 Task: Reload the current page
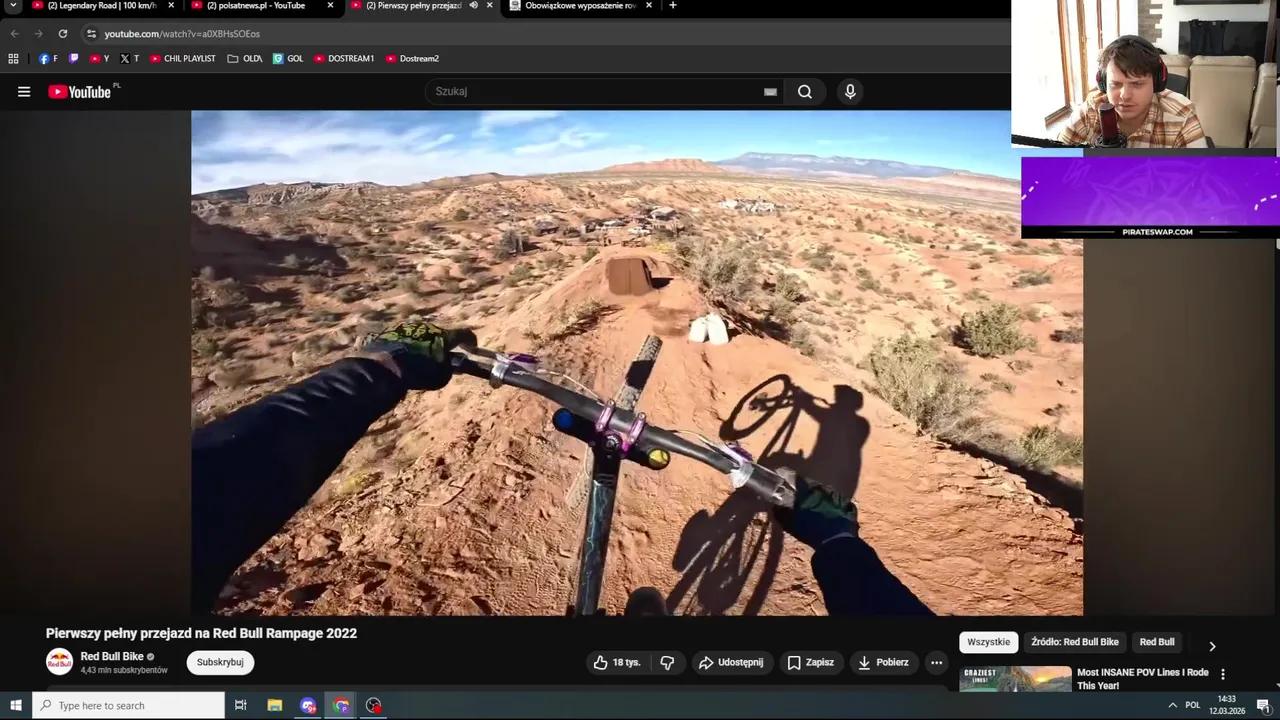coord(62,34)
